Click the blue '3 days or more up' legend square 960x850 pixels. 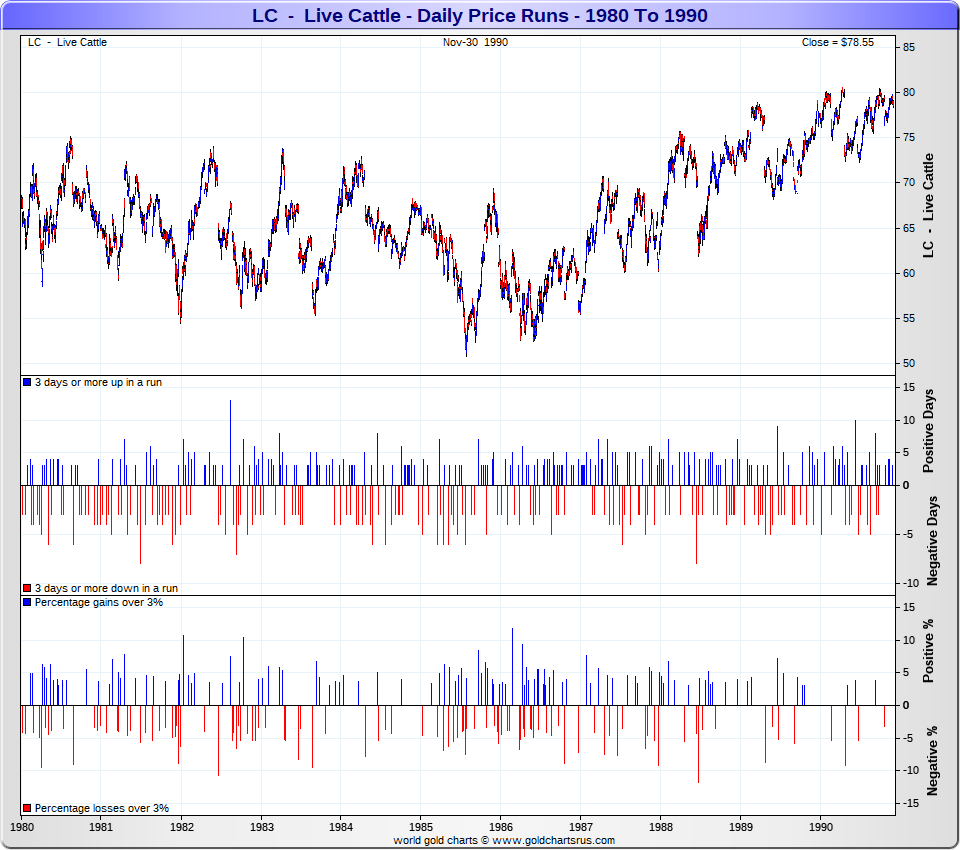[x=27, y=383]
